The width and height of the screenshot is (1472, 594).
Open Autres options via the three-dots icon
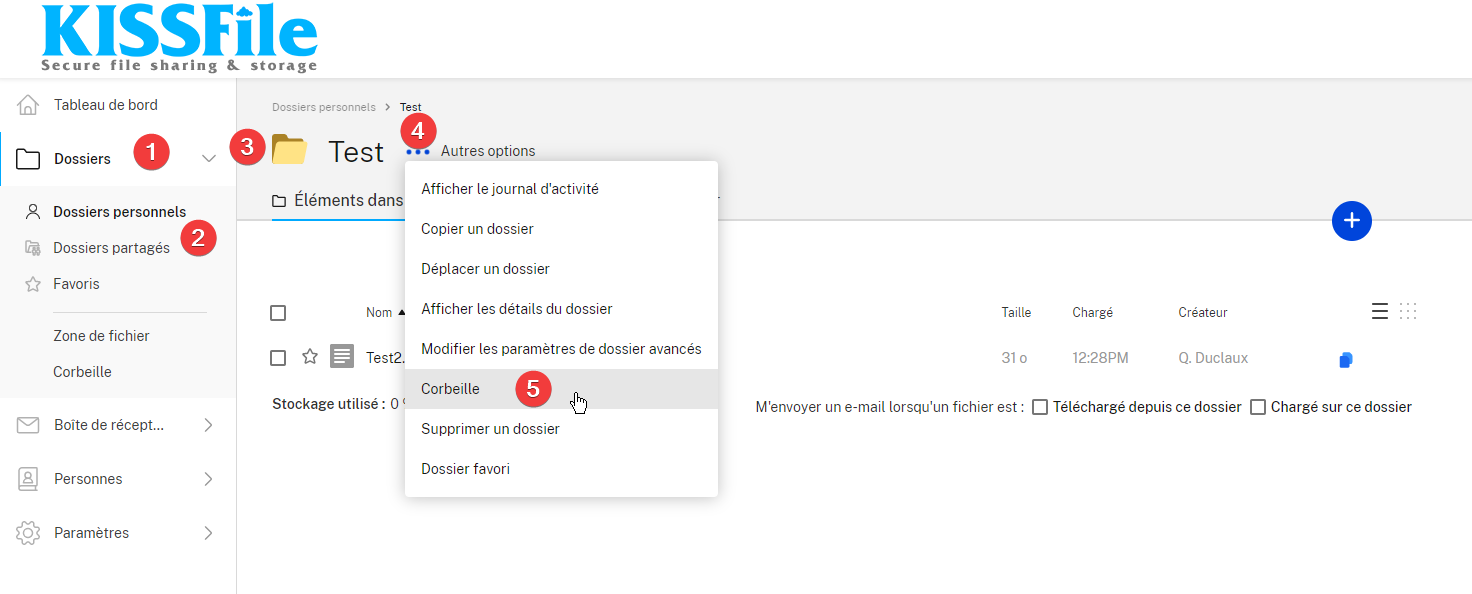tap(418, 152)
